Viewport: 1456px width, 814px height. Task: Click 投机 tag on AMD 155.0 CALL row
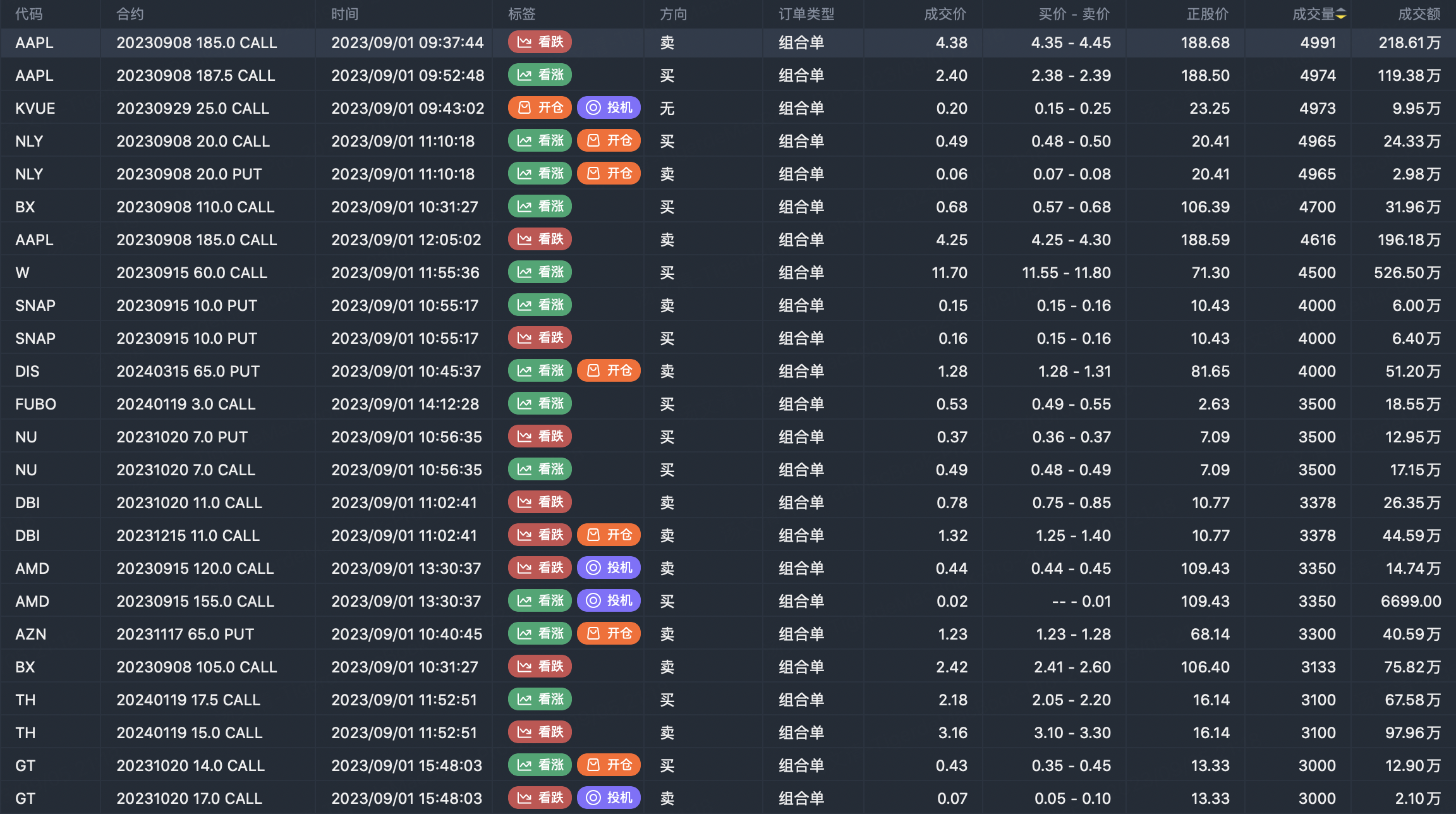pos(609,601)
